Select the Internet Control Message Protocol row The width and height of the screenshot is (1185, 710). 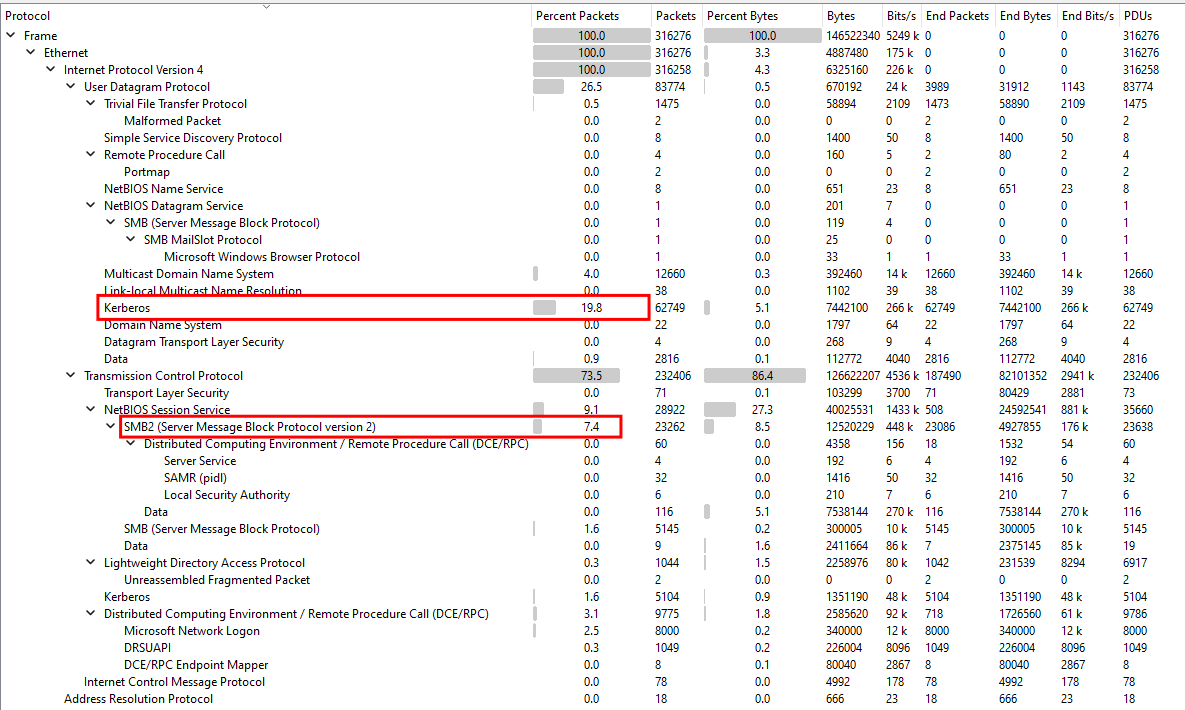174,682
